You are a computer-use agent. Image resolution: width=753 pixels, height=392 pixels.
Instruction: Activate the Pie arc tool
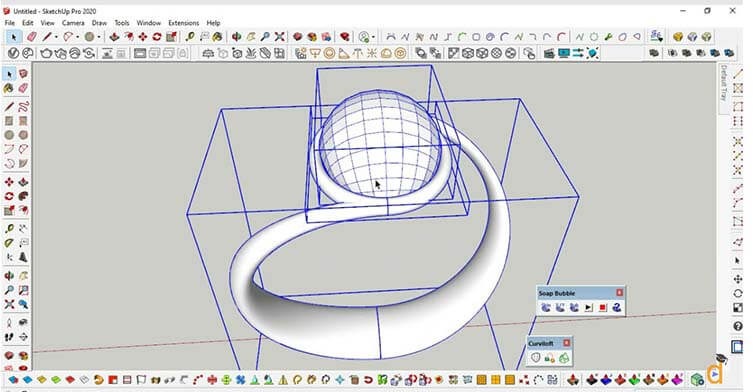pos(23,164)
